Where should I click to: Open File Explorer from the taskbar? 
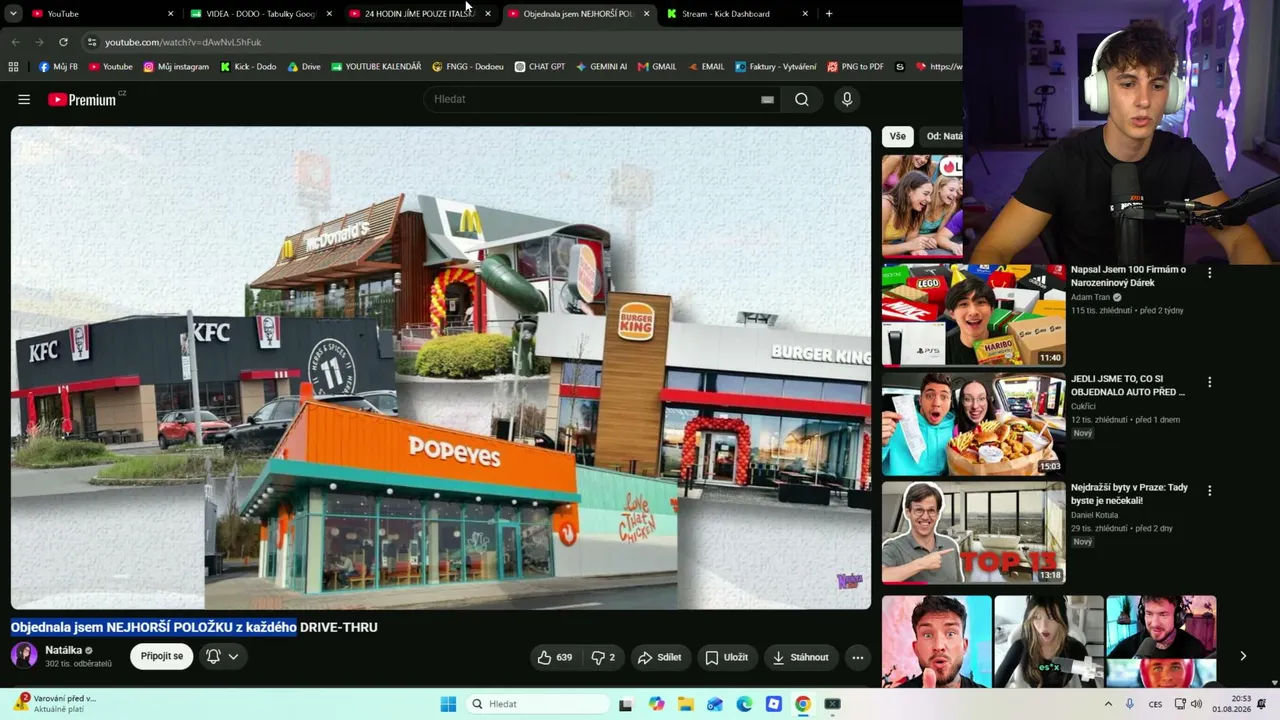click(686, 704)
